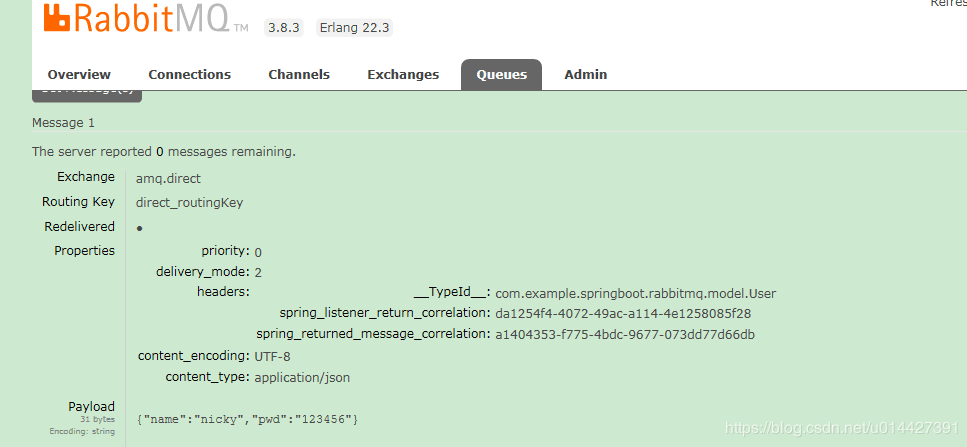The width and height of the screenshot is (967, 447).
Task: Click the amq.direct exchange value
Action: (168, 178)
